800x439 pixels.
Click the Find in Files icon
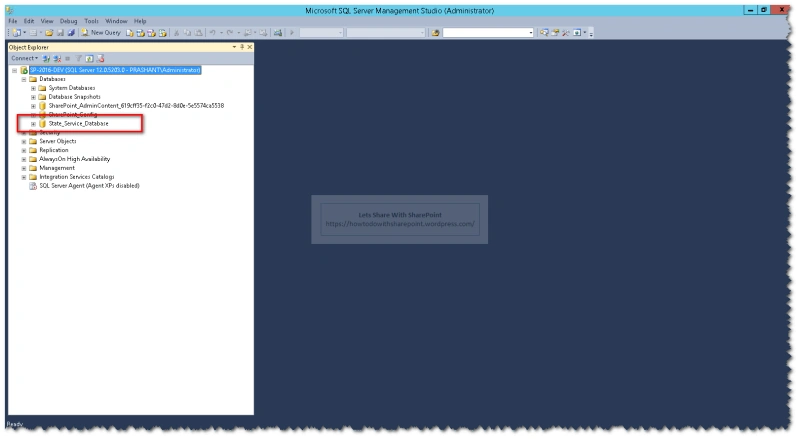tap(435, 33)
